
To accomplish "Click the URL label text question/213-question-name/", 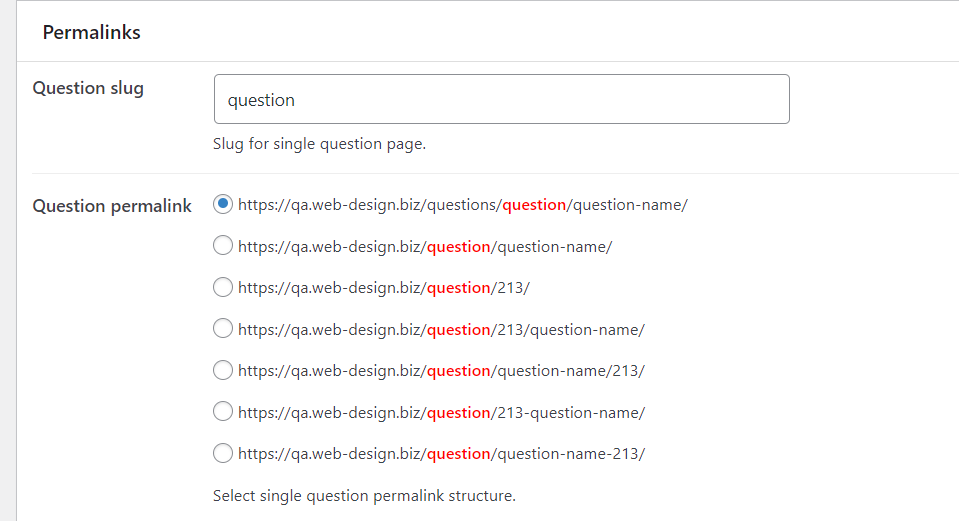I will [441, 413].
